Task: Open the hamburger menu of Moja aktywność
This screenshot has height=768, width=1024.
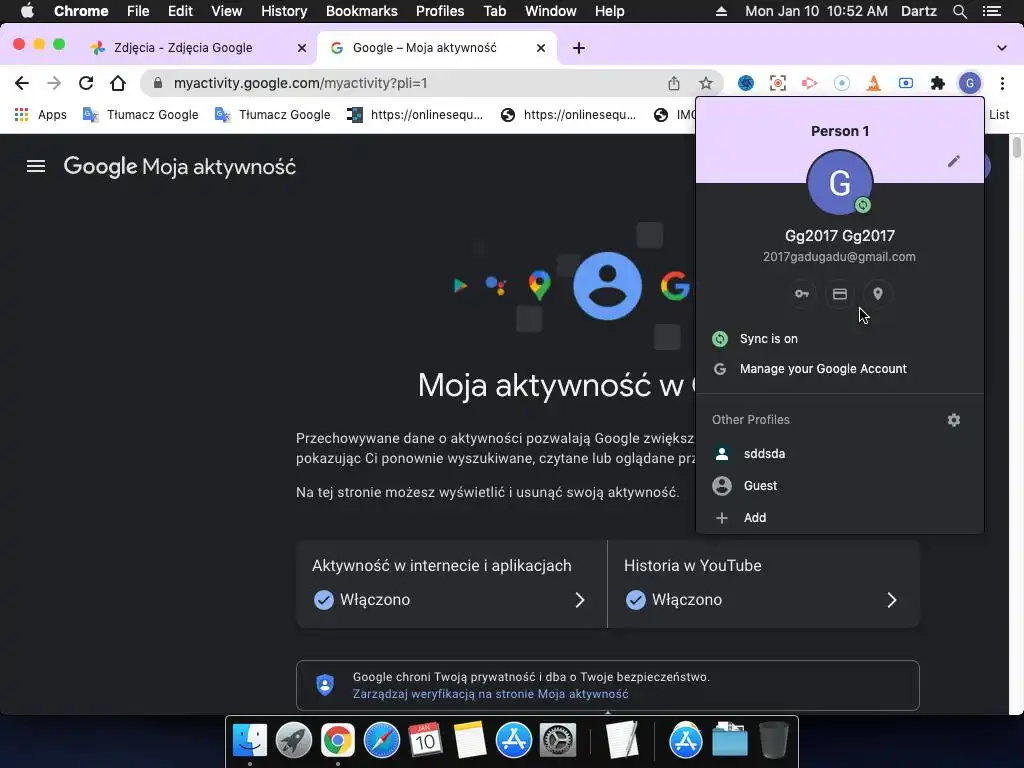Action: click(x=36, y=167)
